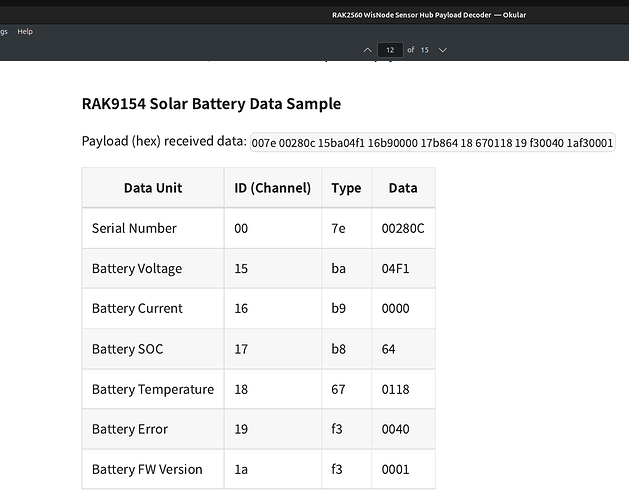Click the RAK9154 Solar Battery Data Sample heading

click(211, 104)
